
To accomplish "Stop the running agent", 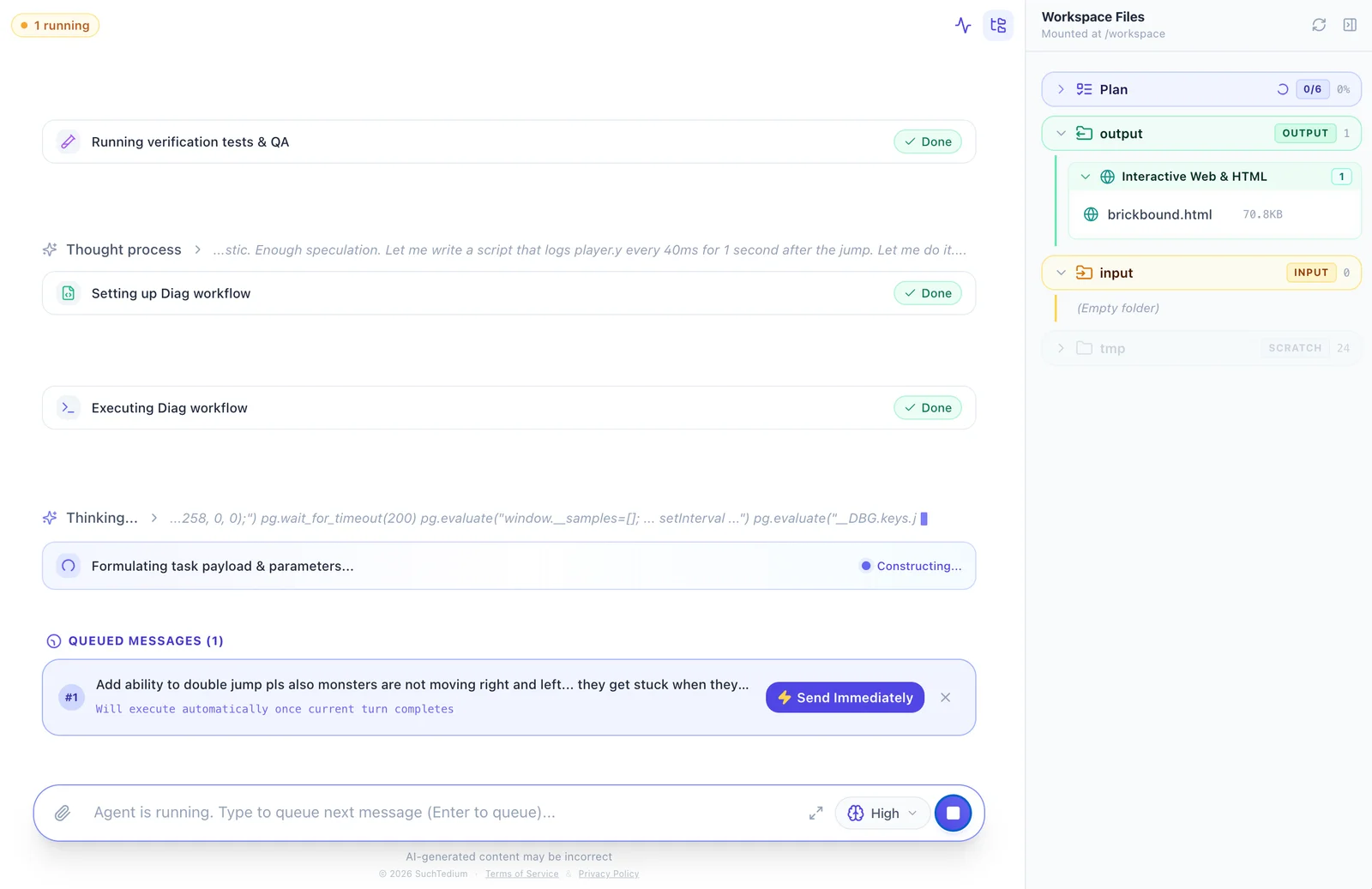I will 953,813.
